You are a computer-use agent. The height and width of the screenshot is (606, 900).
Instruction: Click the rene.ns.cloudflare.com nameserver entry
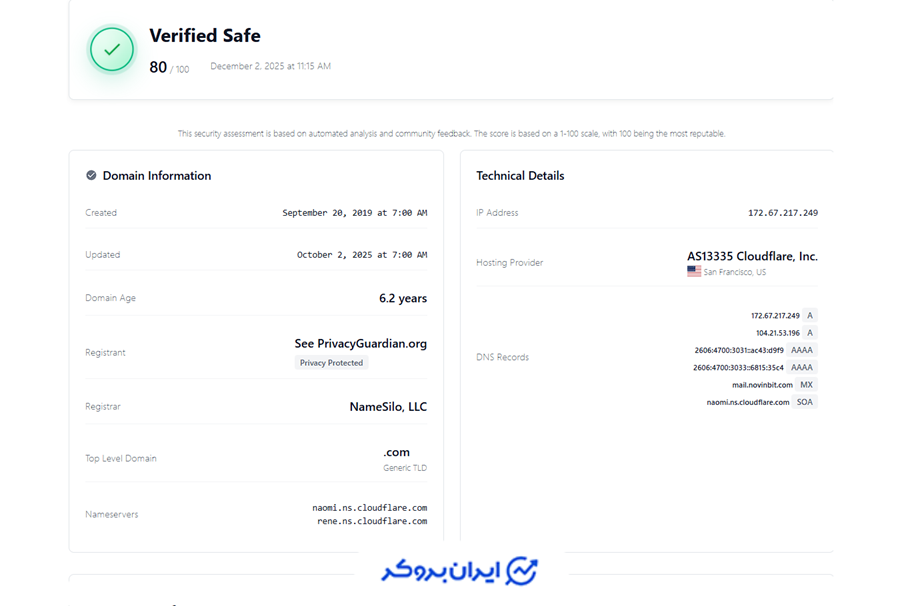tap(372, 521)
